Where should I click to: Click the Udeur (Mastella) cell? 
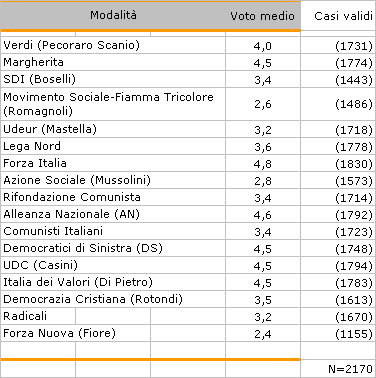tap(113, 129)
